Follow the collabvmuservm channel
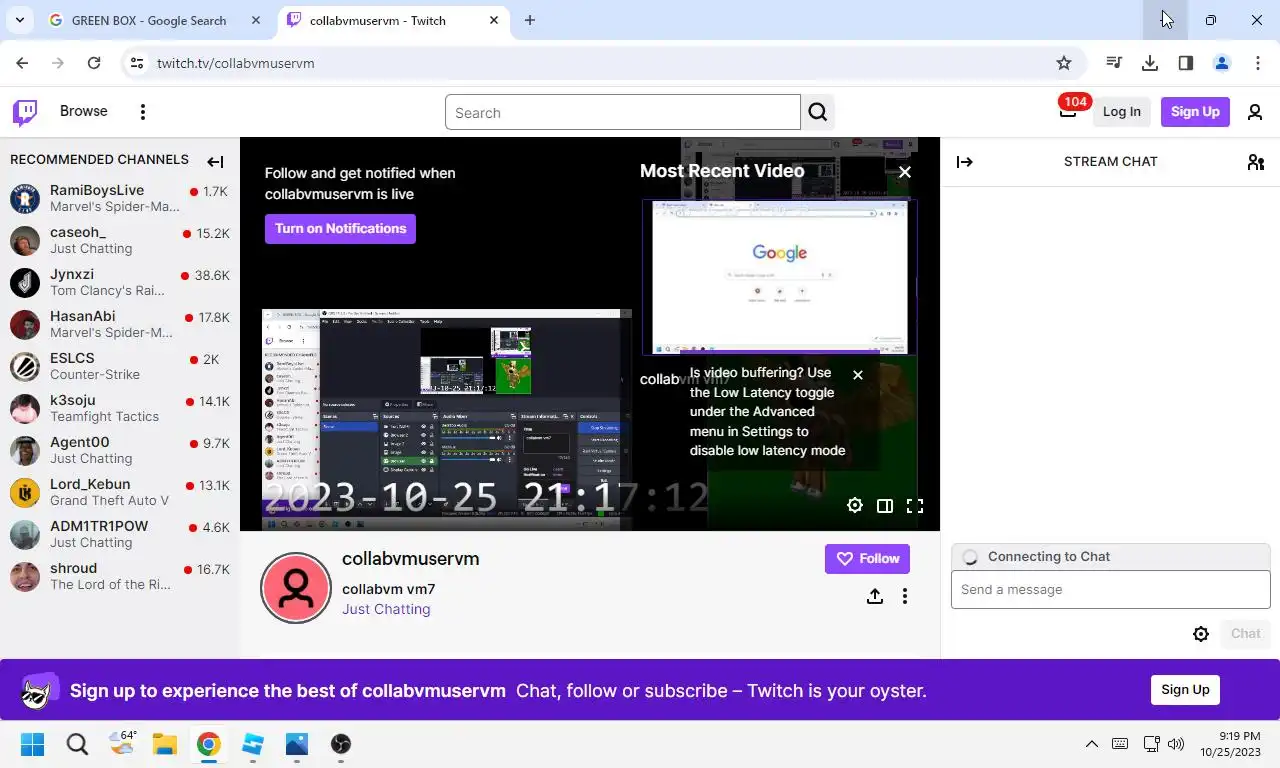1280x768 pixels. pyautogui.click(x=867, y=559)
